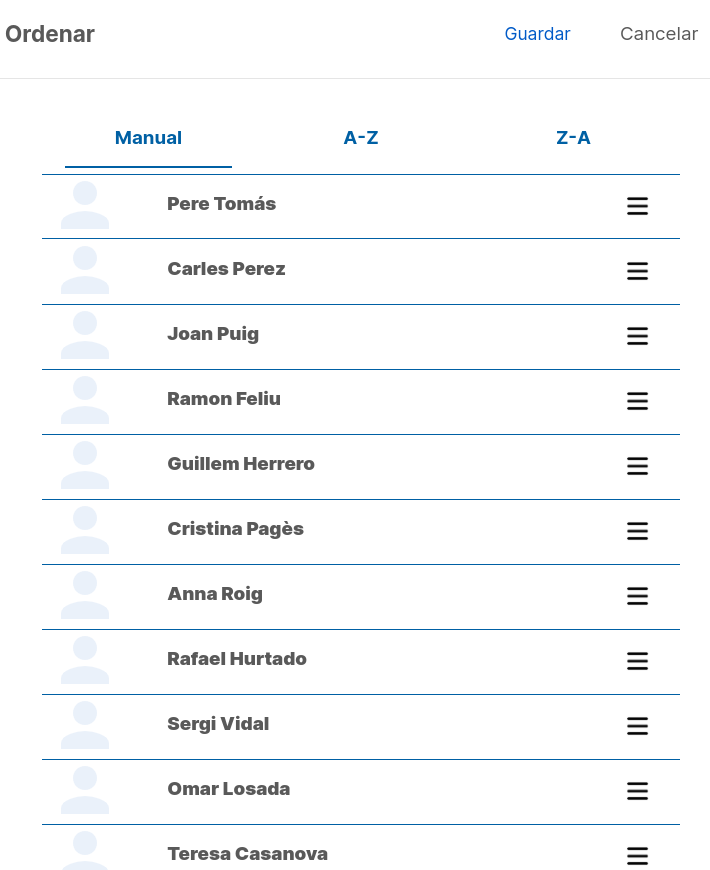Image resolution: width=710 pixels, height=870 pixels.
Task: Select the Anna Roig name entry
Action: click(x=215, y=594)
